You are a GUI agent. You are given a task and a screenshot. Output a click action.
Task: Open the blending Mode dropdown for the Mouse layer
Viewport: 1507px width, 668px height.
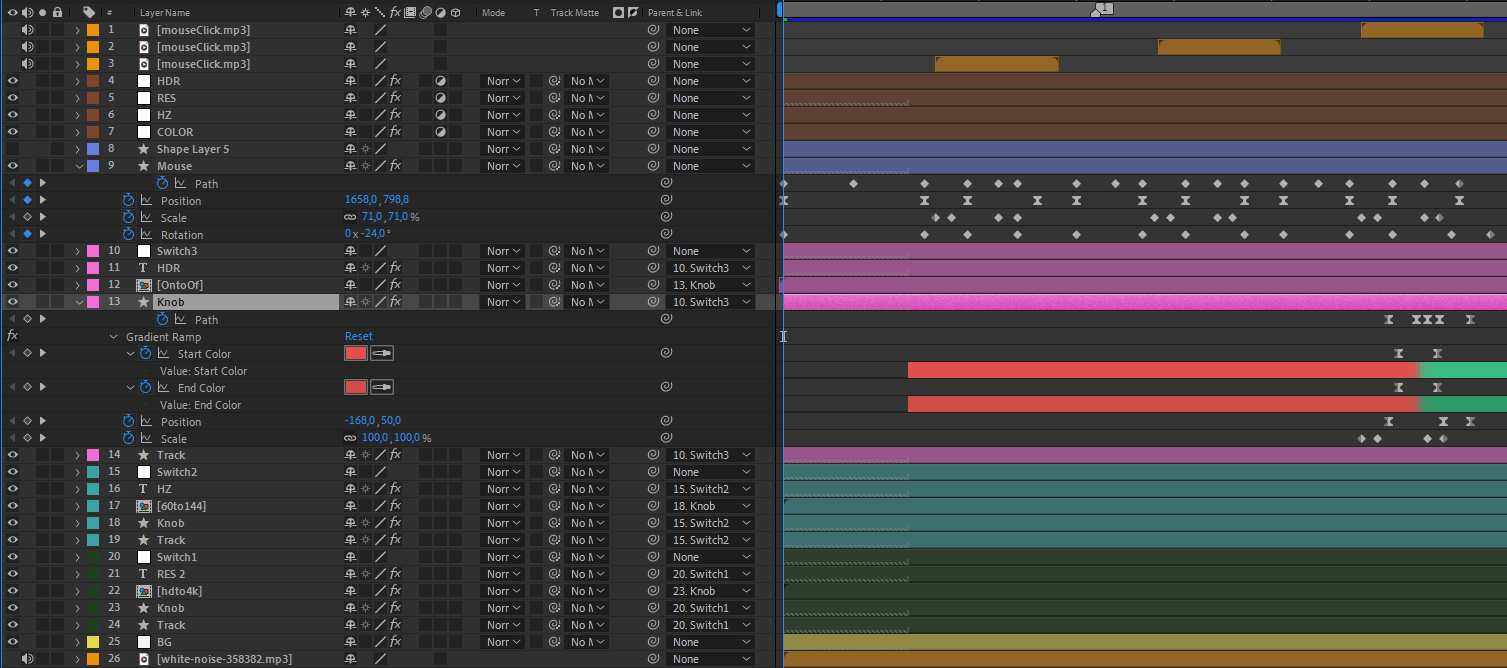pos(502,165)
